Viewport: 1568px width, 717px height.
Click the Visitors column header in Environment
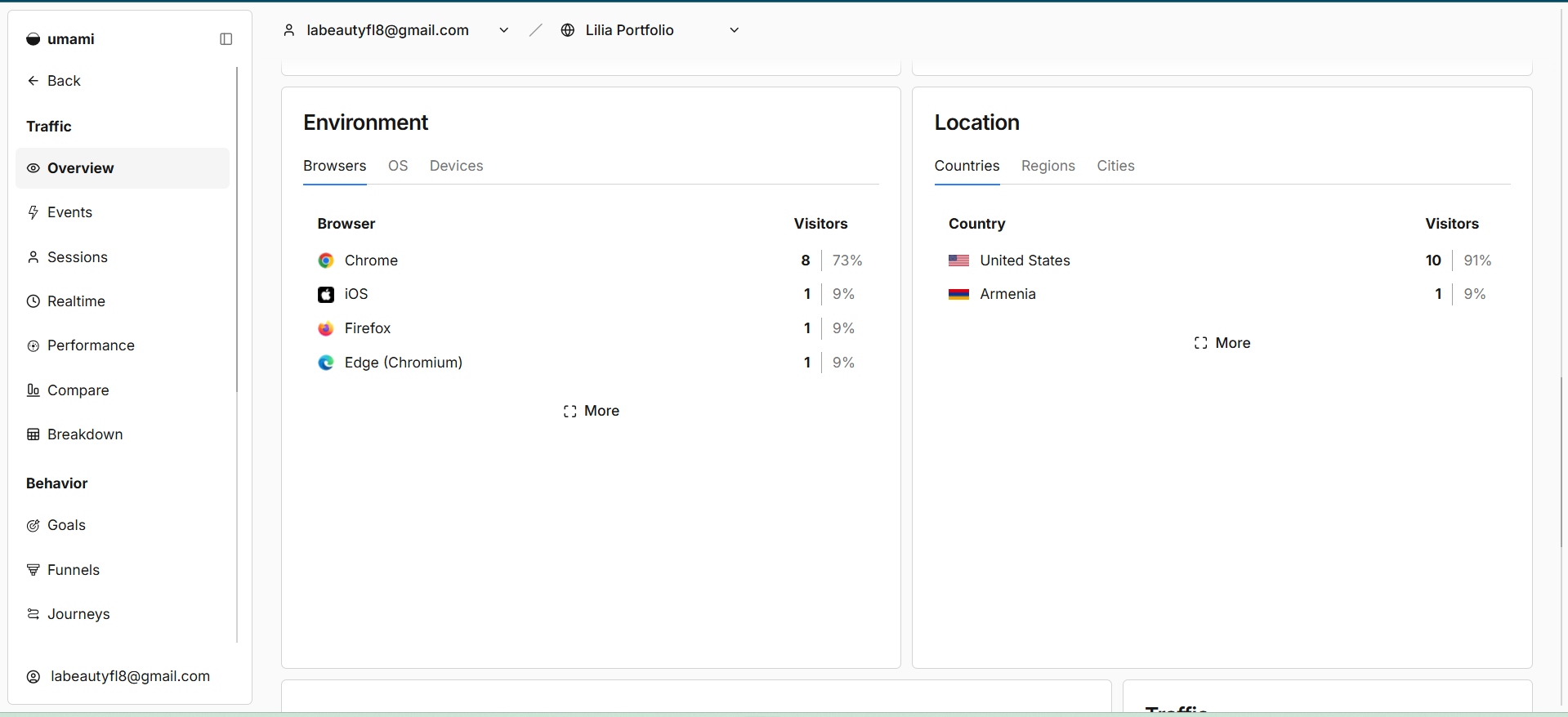coord(820,224)
